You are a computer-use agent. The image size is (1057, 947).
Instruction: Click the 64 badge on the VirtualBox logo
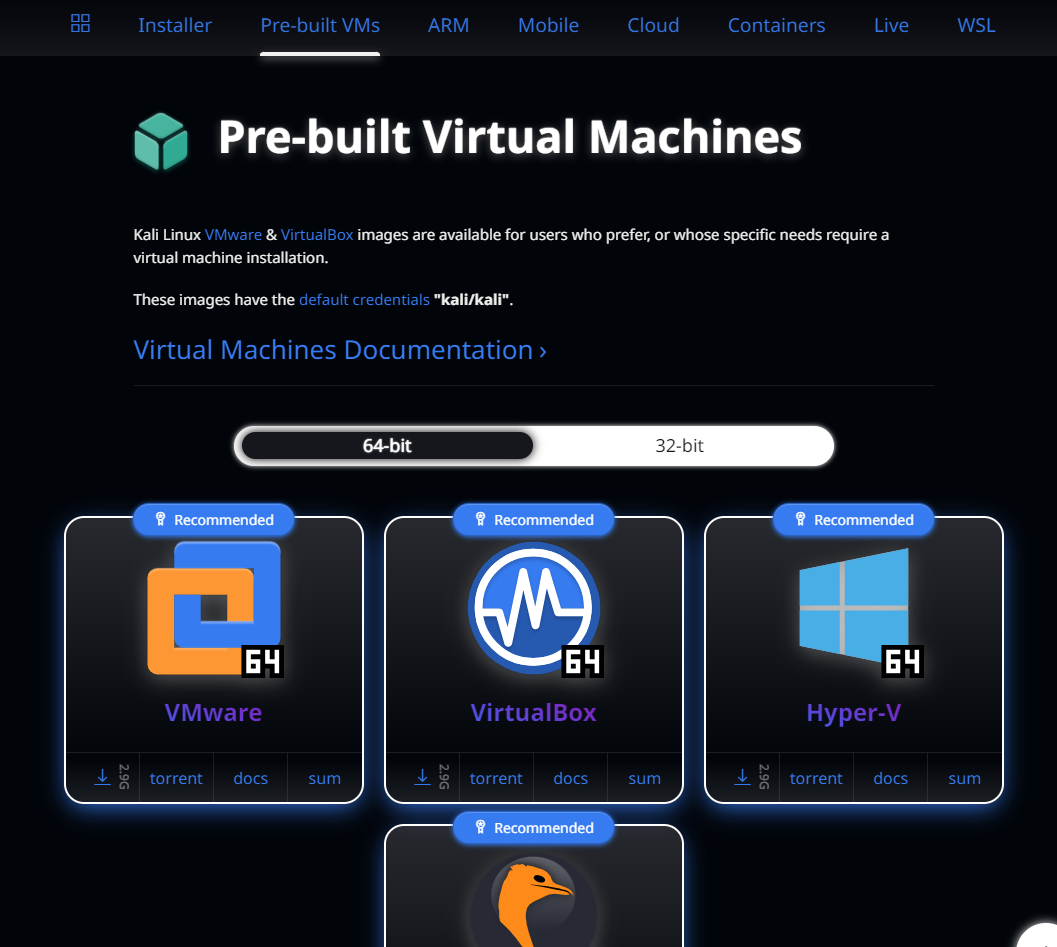pos(583,661)
